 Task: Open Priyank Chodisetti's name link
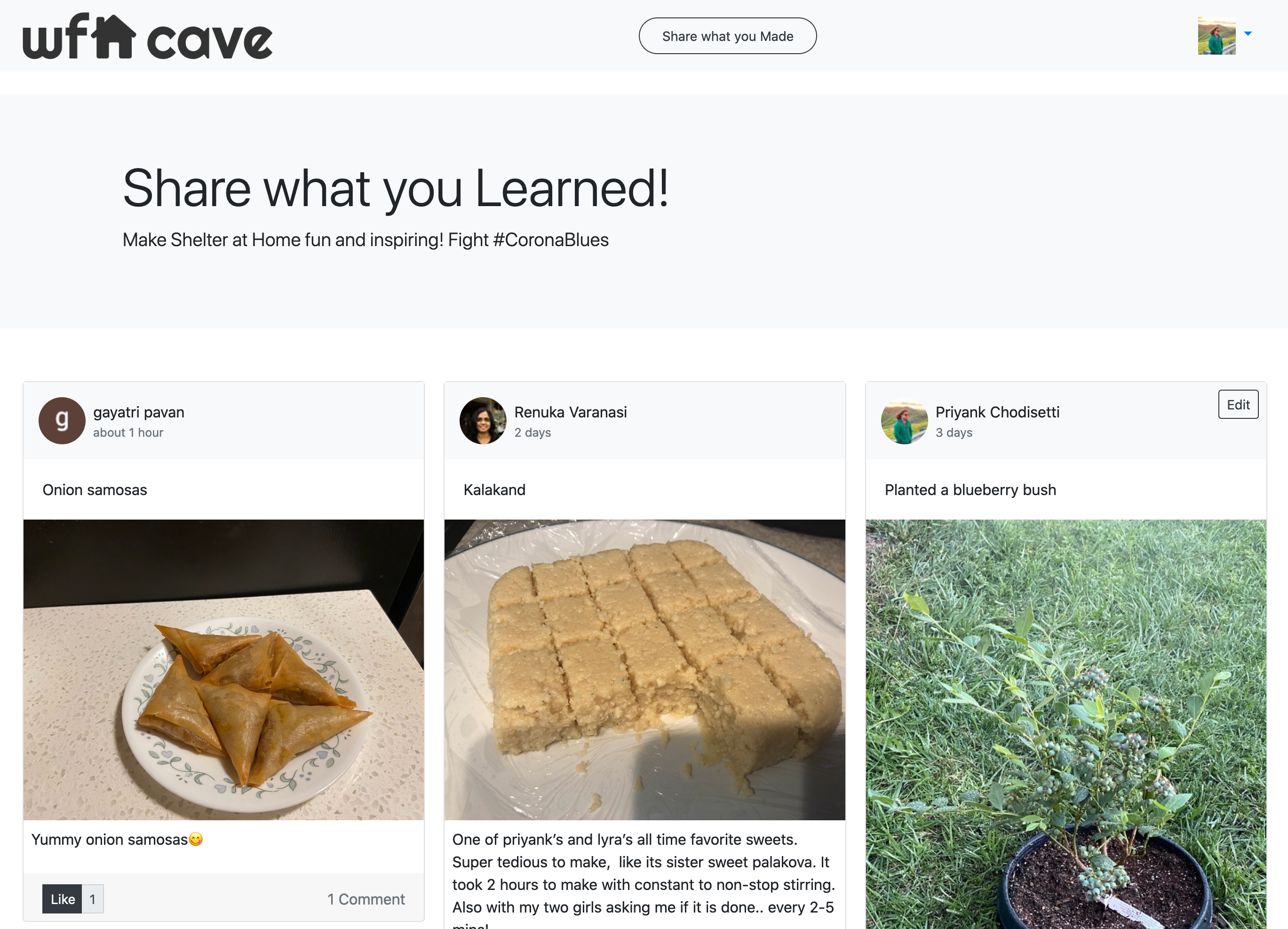[x=997, y=412]
